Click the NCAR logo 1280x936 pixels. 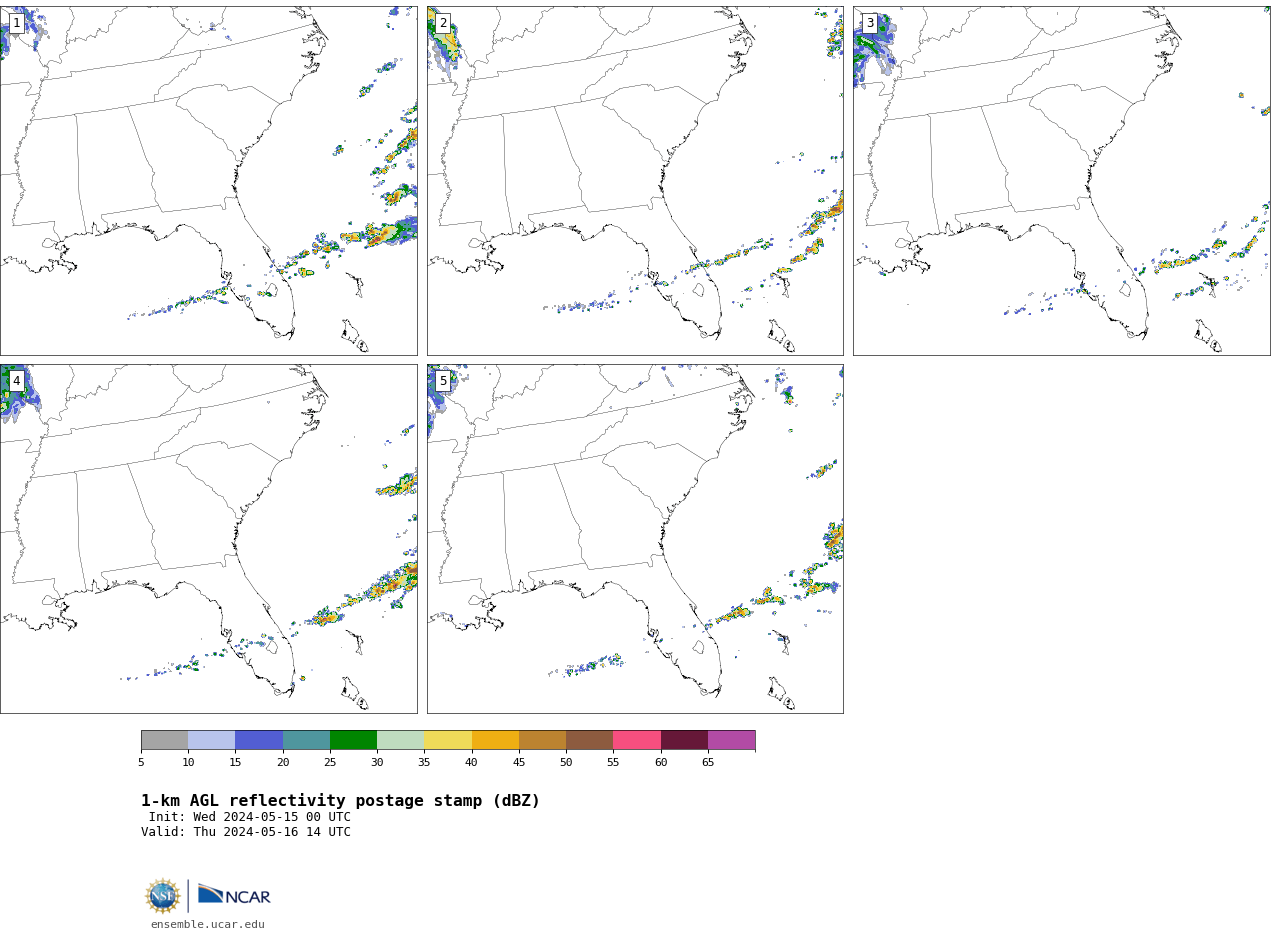pos(234,895)
